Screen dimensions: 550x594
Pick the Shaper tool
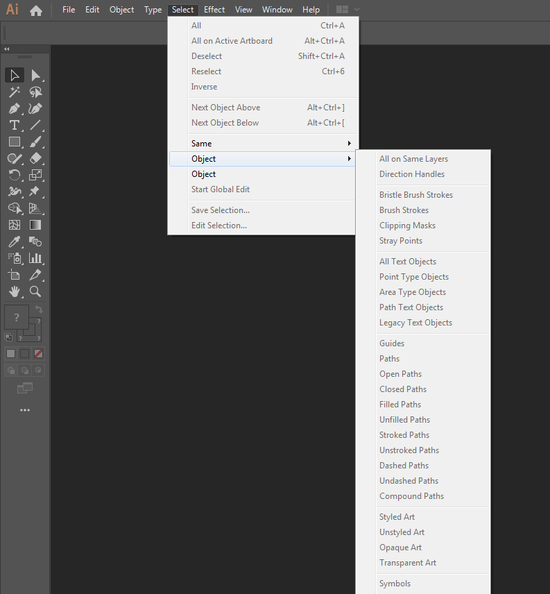[x=14, y=158]
